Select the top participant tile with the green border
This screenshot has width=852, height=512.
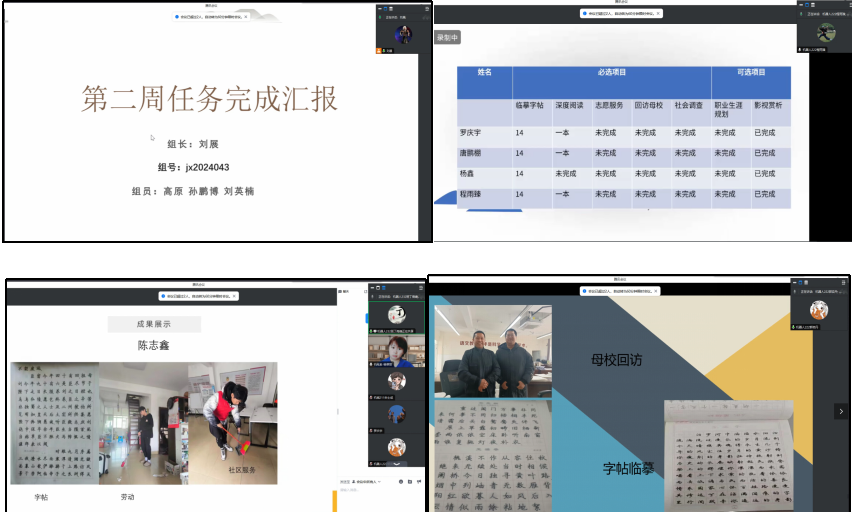coord(397,316)
